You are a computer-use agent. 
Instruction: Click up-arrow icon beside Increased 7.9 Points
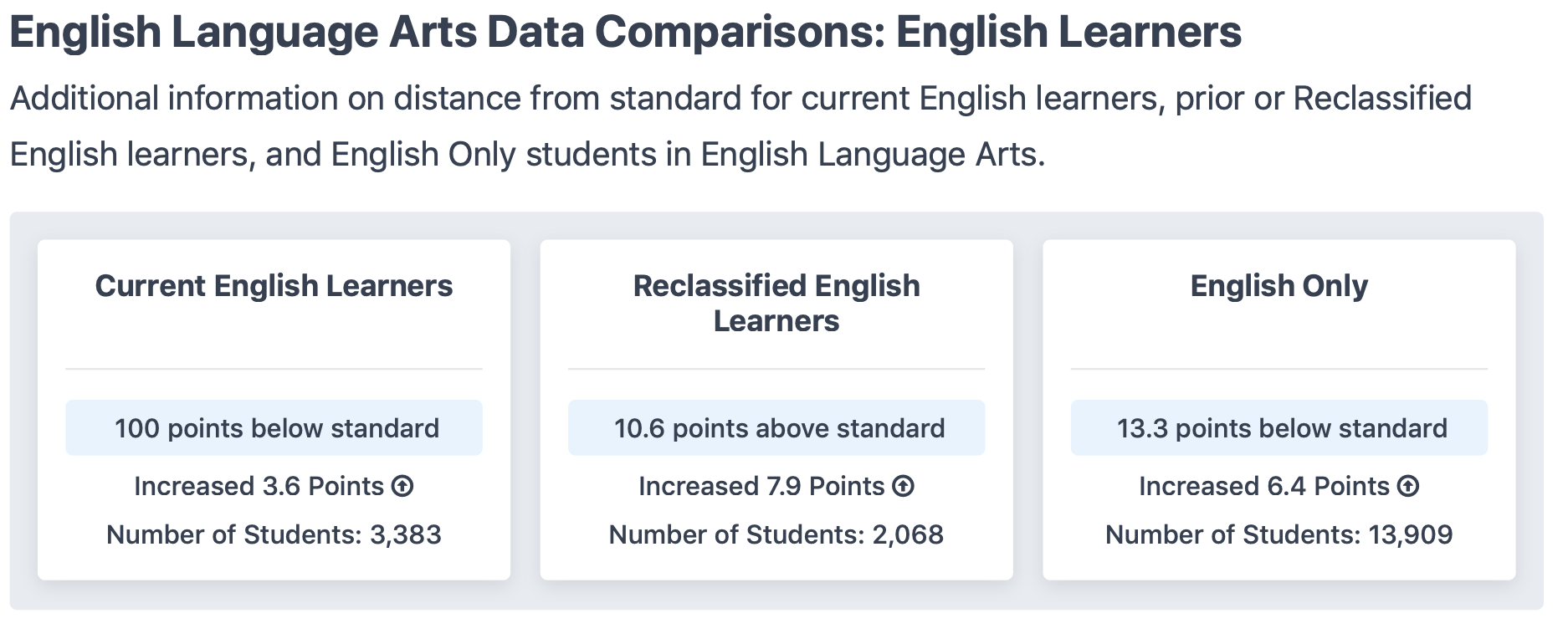point(903,486)
